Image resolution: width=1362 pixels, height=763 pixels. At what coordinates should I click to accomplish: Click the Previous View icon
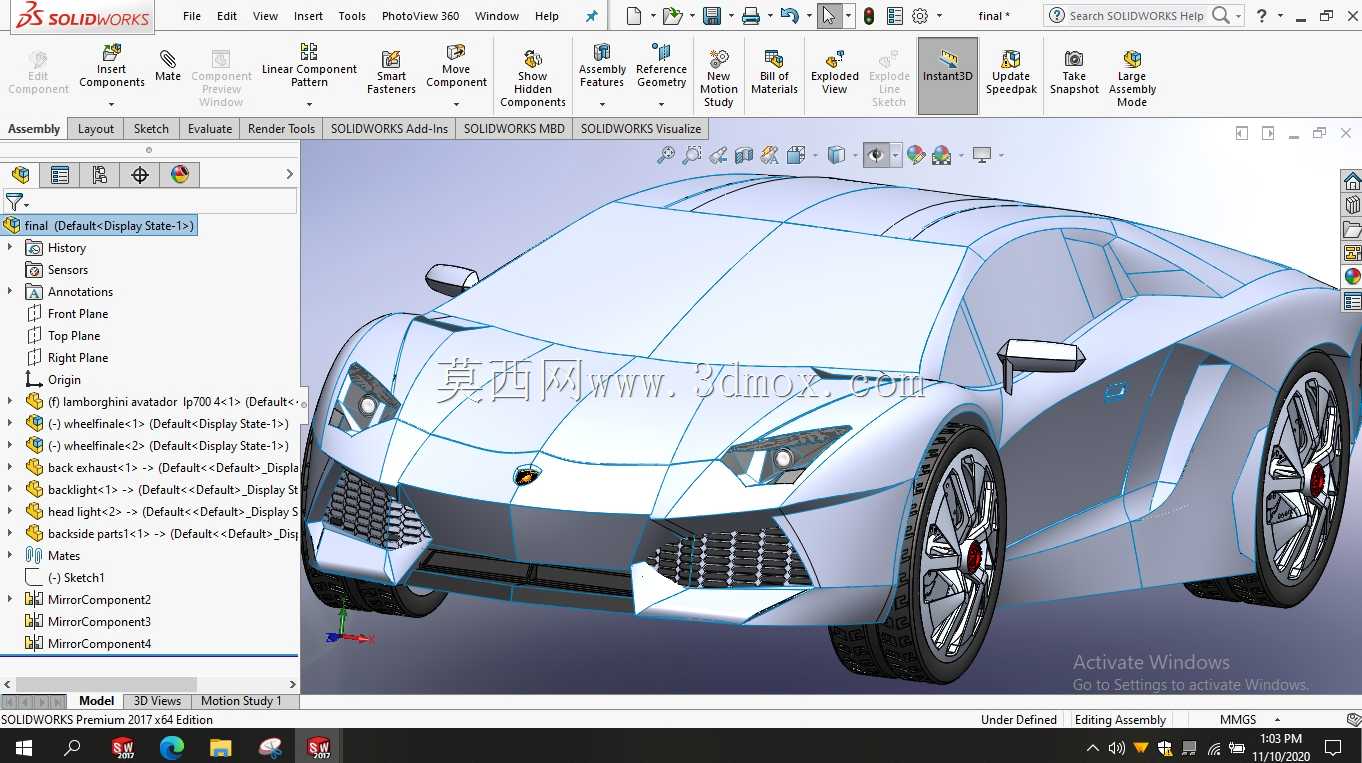pyautogui.click(x=718, y=155)
